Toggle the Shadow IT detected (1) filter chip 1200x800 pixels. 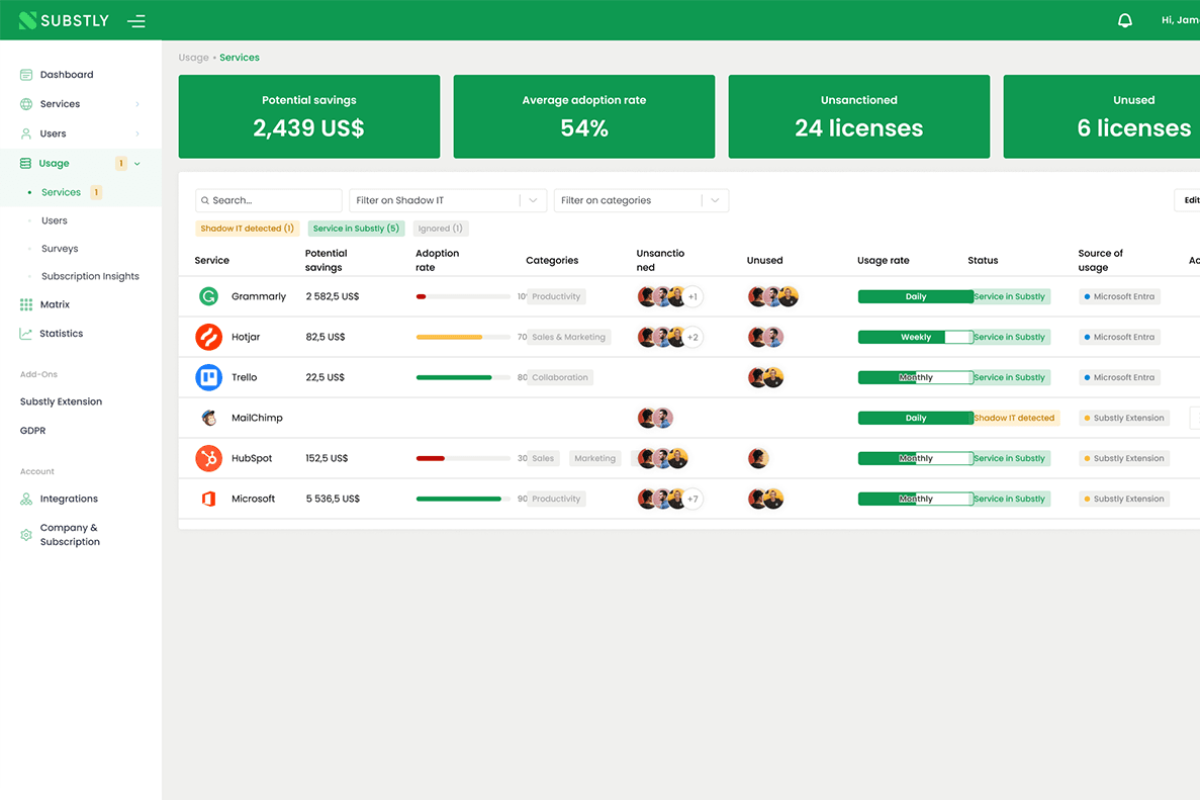(x=247, y=228)
